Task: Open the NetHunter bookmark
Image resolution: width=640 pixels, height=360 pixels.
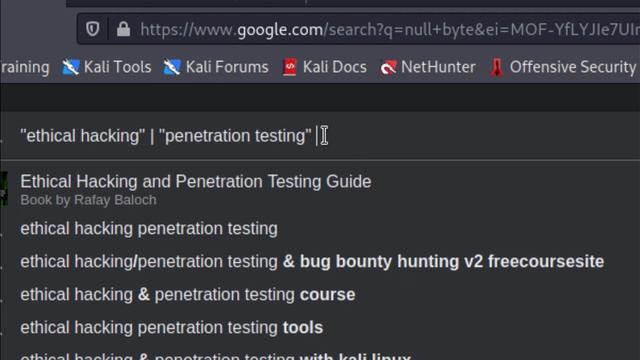Action: coord(428,67)
